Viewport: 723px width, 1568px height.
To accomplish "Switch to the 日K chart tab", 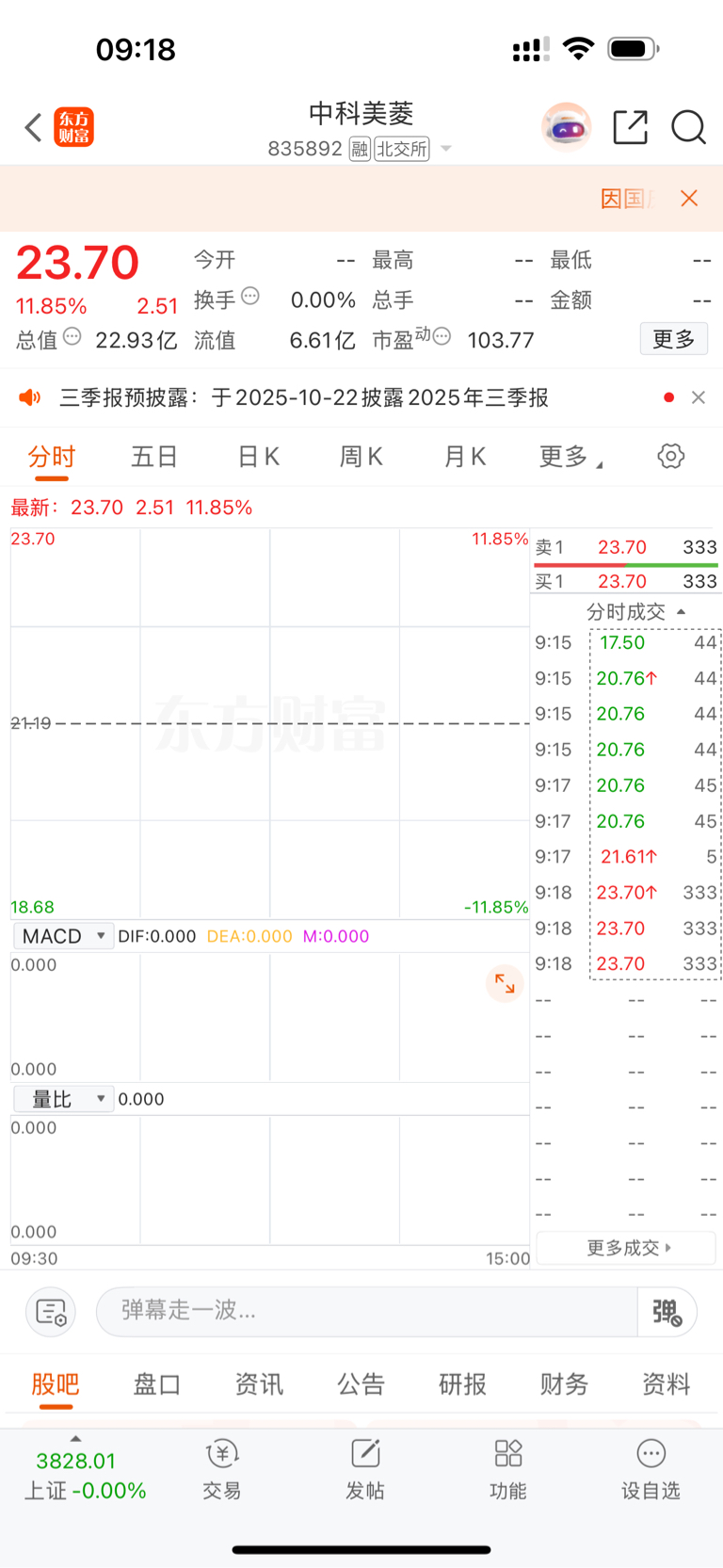I will pyautogui.click(x=258, y=457).
